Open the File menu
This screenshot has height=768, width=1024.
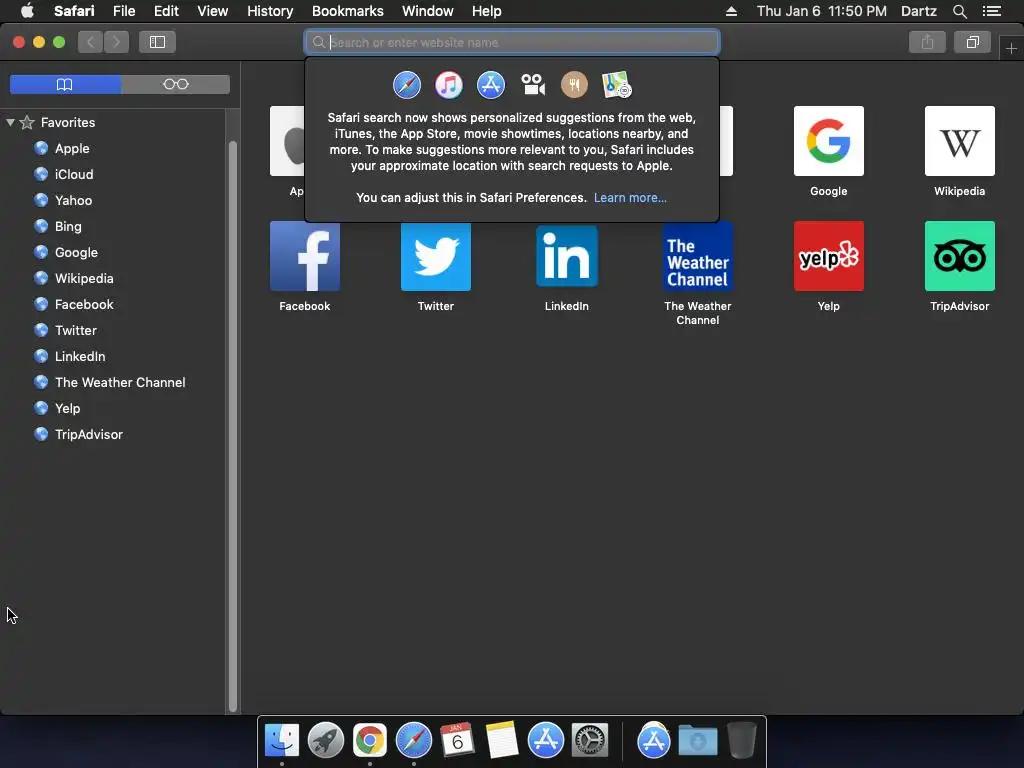click(124, 11)
